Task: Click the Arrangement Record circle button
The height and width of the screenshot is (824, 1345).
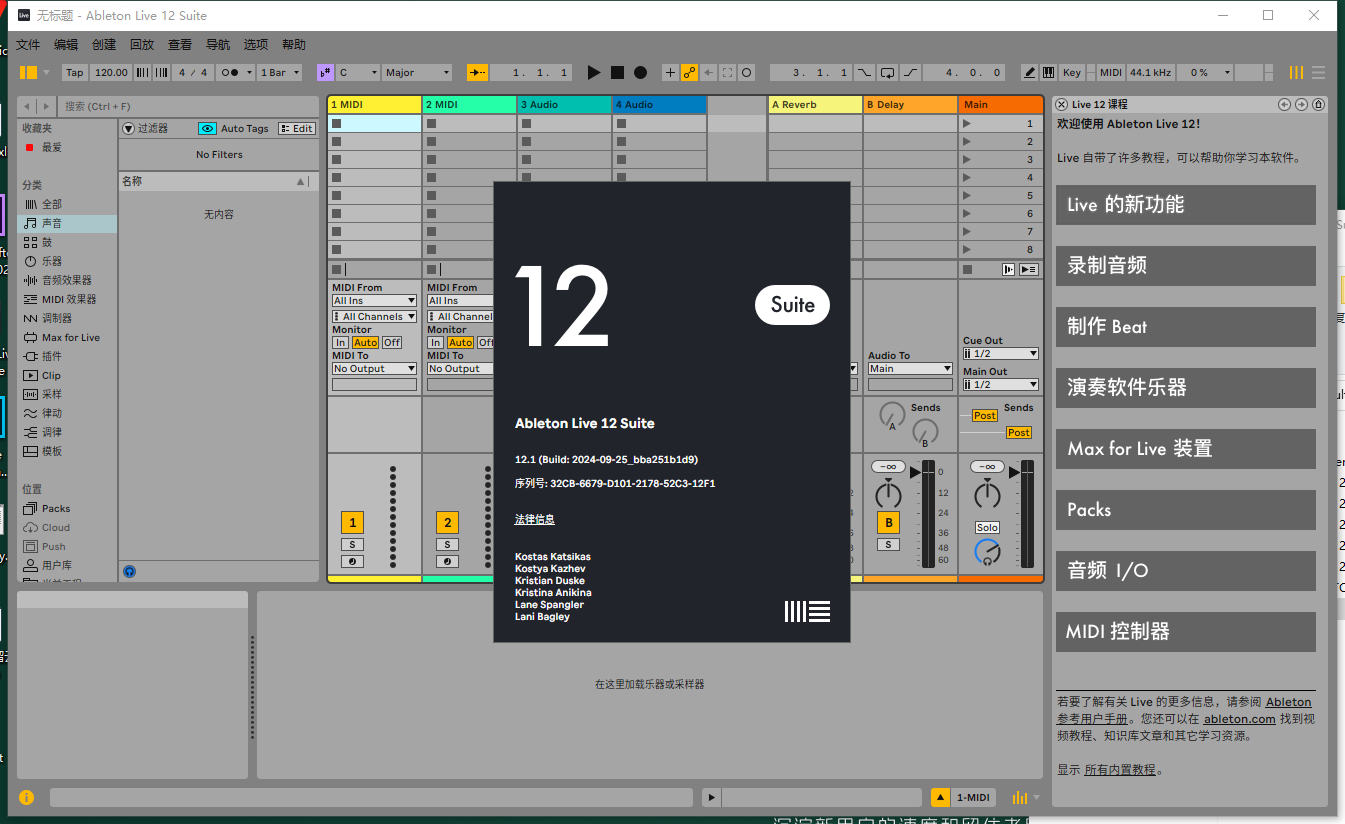Action: tap(640, 72)
